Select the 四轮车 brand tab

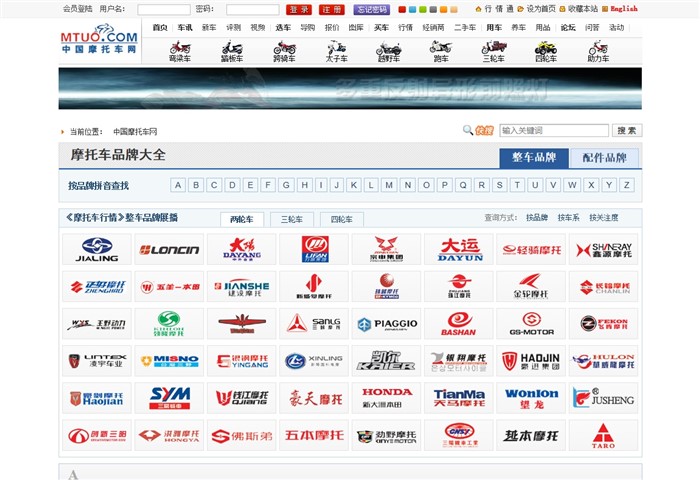pyautogui.click(x=342, y=219)
